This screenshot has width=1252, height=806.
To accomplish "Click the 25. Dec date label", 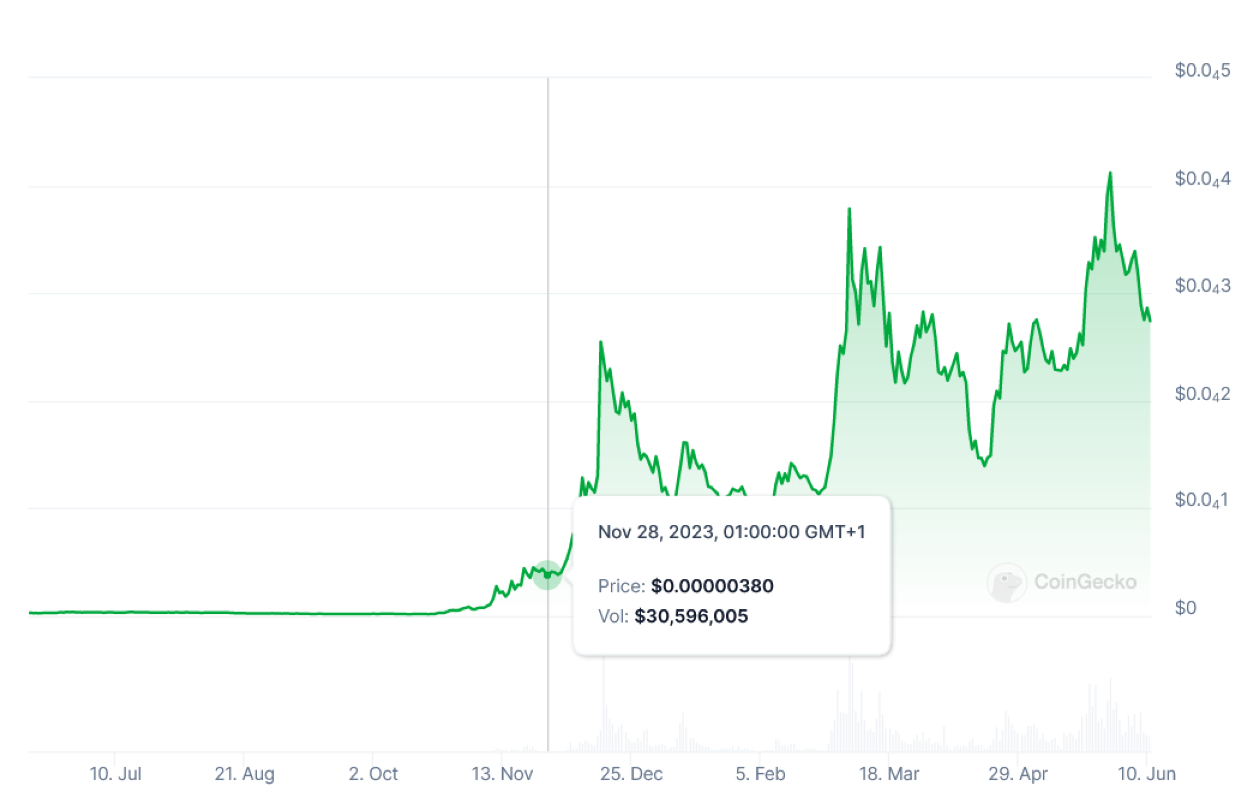I will [631, 774].
